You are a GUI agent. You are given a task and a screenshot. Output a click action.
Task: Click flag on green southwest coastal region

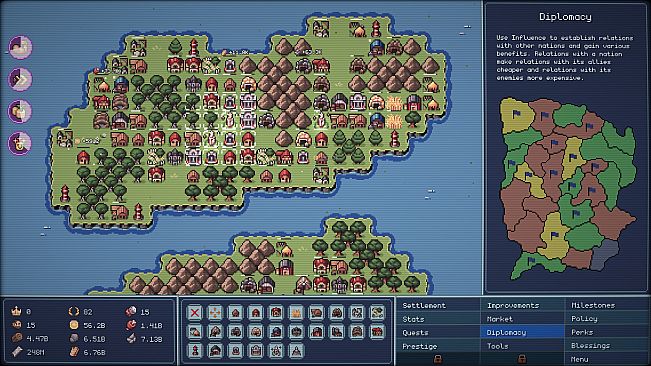tap(531, 261)
